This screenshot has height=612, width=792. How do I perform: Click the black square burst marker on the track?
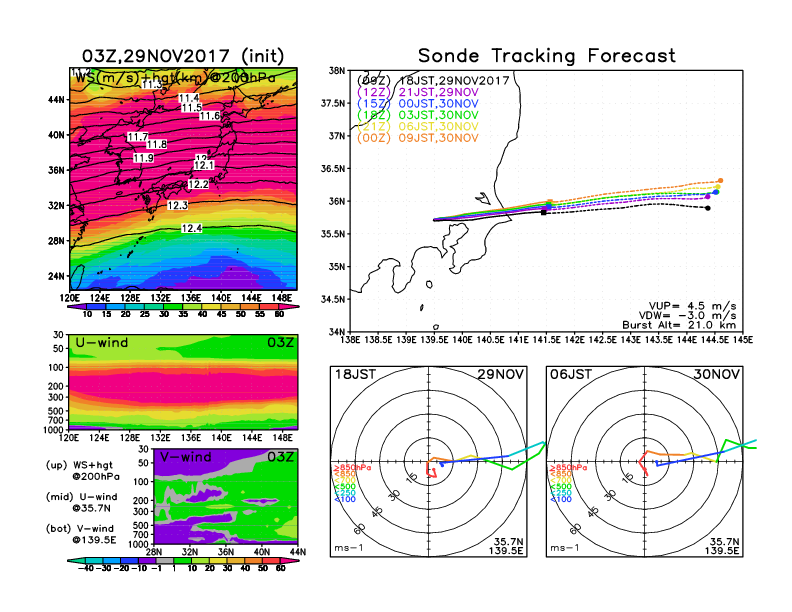coord(543,213)
